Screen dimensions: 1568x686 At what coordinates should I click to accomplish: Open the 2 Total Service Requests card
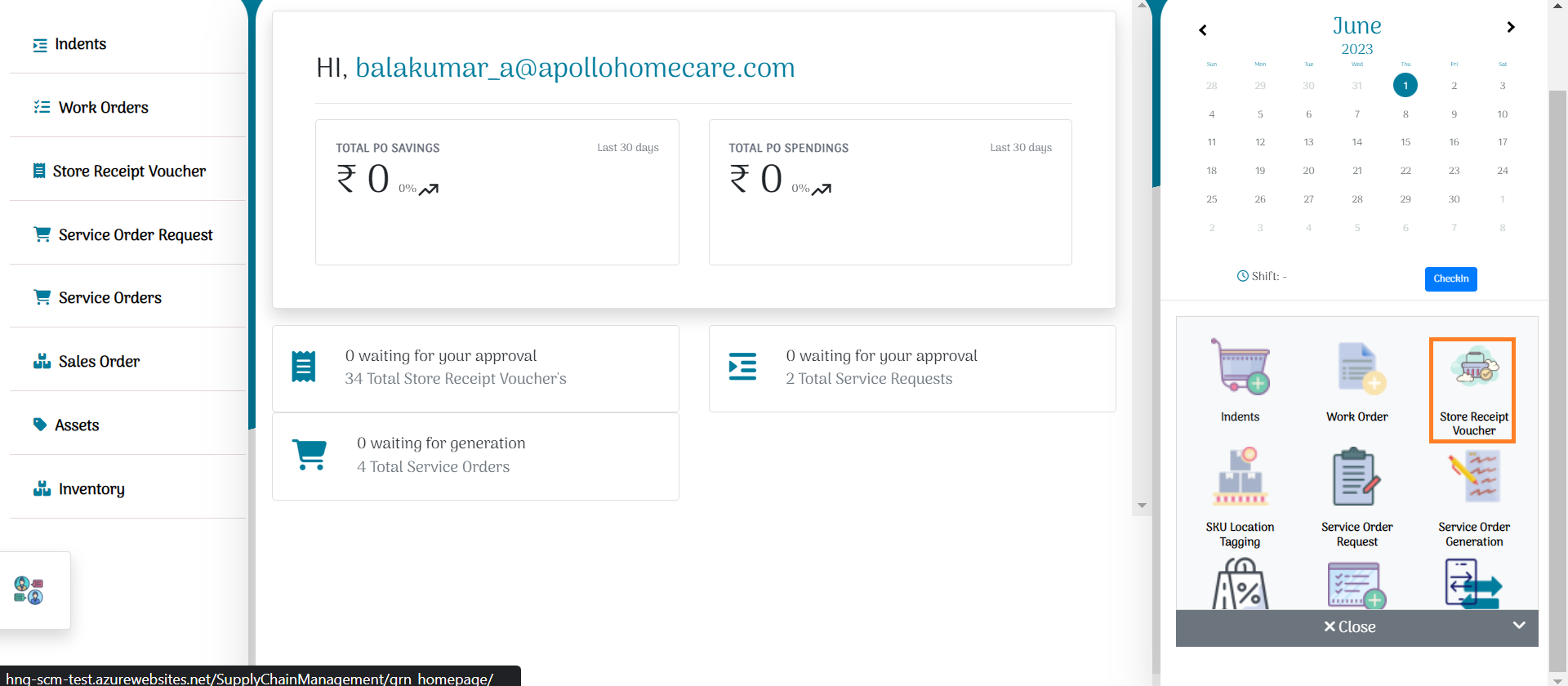(912, 369)
